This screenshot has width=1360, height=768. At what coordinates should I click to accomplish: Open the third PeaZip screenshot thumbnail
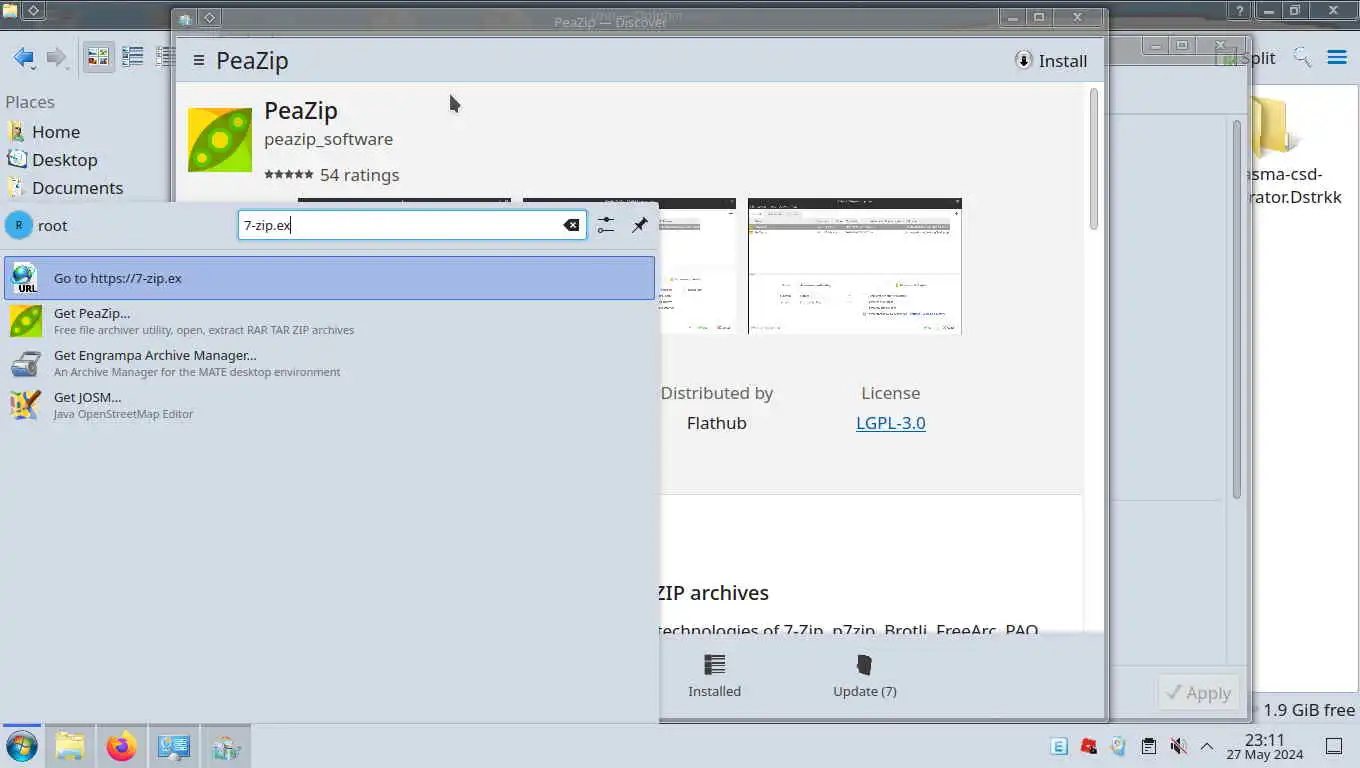click(x=855, y=265)
